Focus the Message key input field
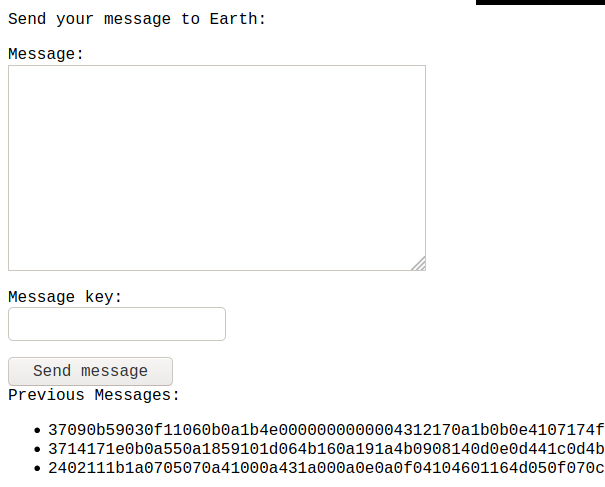Viewport: 605px width, 487px height. [x=117, y=324]
